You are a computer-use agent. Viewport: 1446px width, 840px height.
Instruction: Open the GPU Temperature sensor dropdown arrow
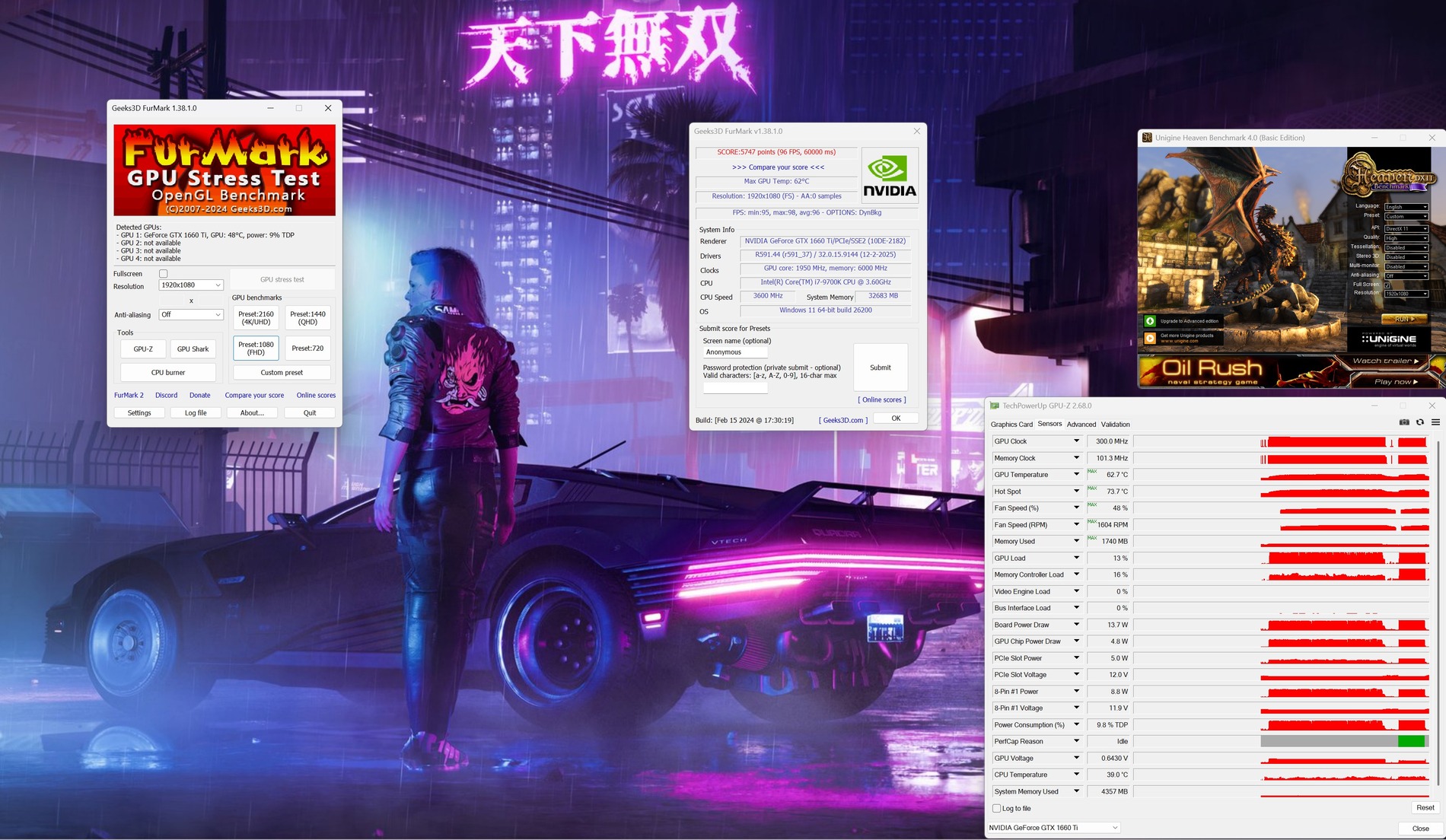(x=1076, y=474)
